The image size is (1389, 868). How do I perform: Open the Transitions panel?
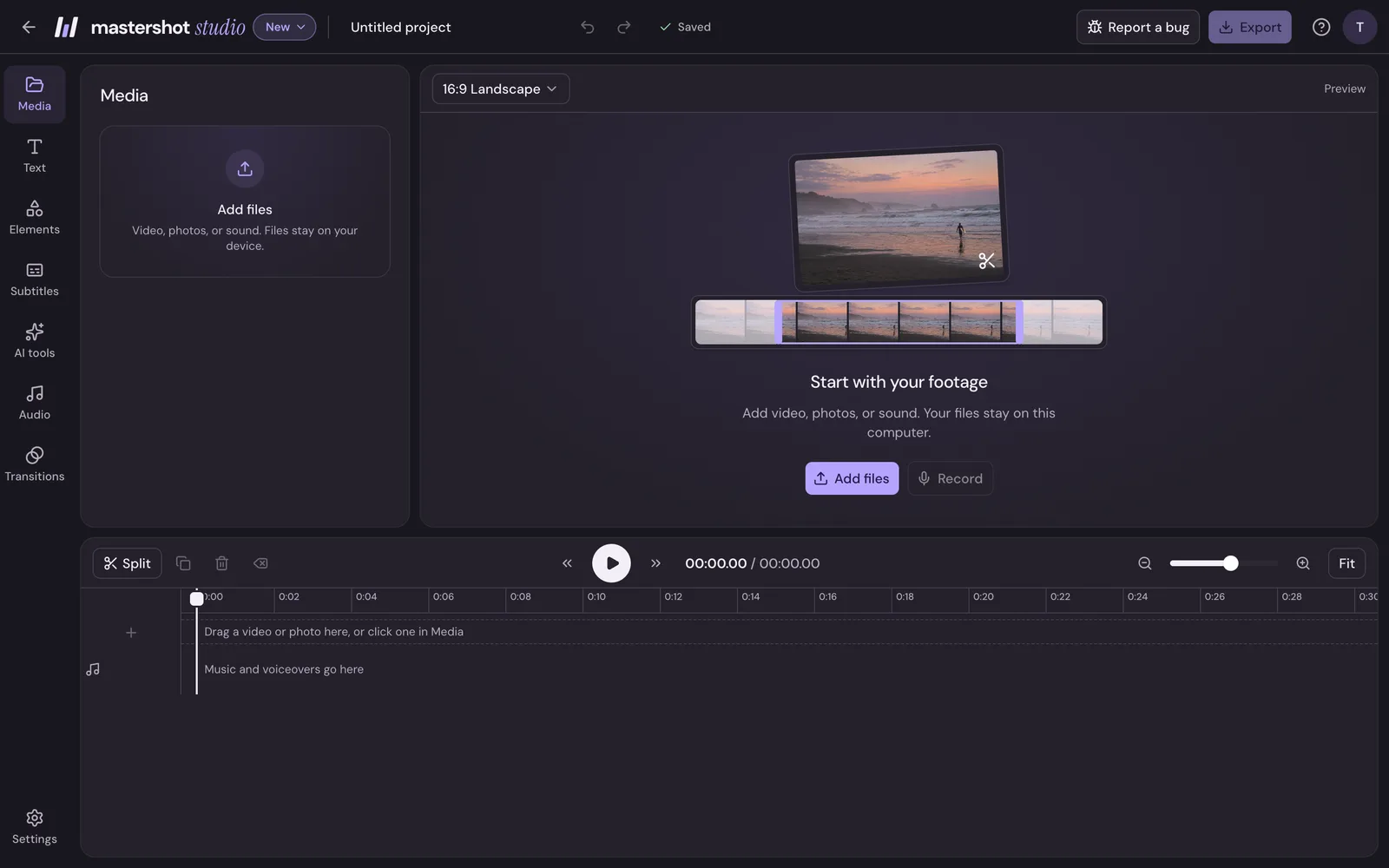pos(35,464)
